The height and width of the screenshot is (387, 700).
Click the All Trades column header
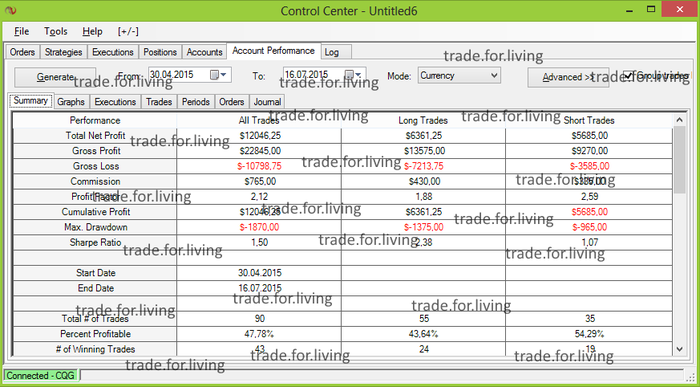(259, 120)
